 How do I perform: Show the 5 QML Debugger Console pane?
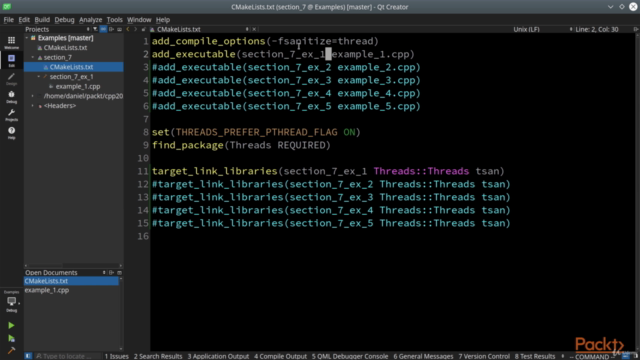pos(350,356)
